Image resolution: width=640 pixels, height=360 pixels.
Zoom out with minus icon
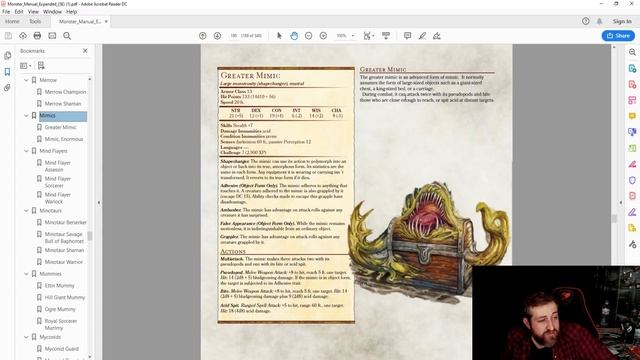309,36
